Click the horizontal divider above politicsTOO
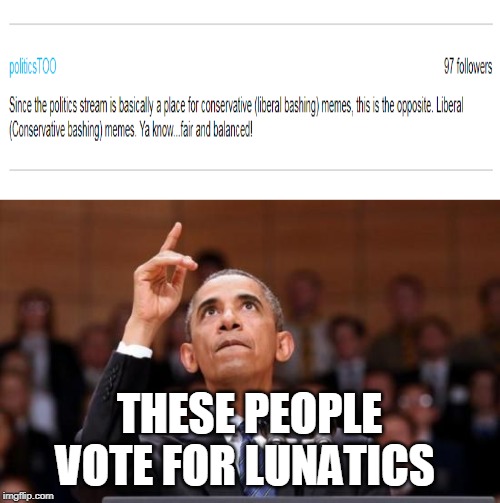The height and width of the screenshot is (503, 500). point(251,24)
